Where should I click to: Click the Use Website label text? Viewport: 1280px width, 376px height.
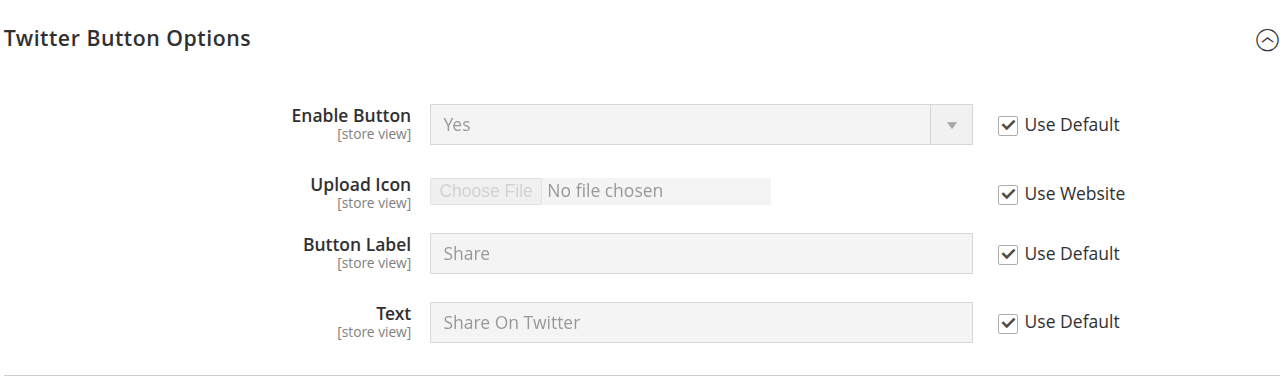pos(1075,194)
